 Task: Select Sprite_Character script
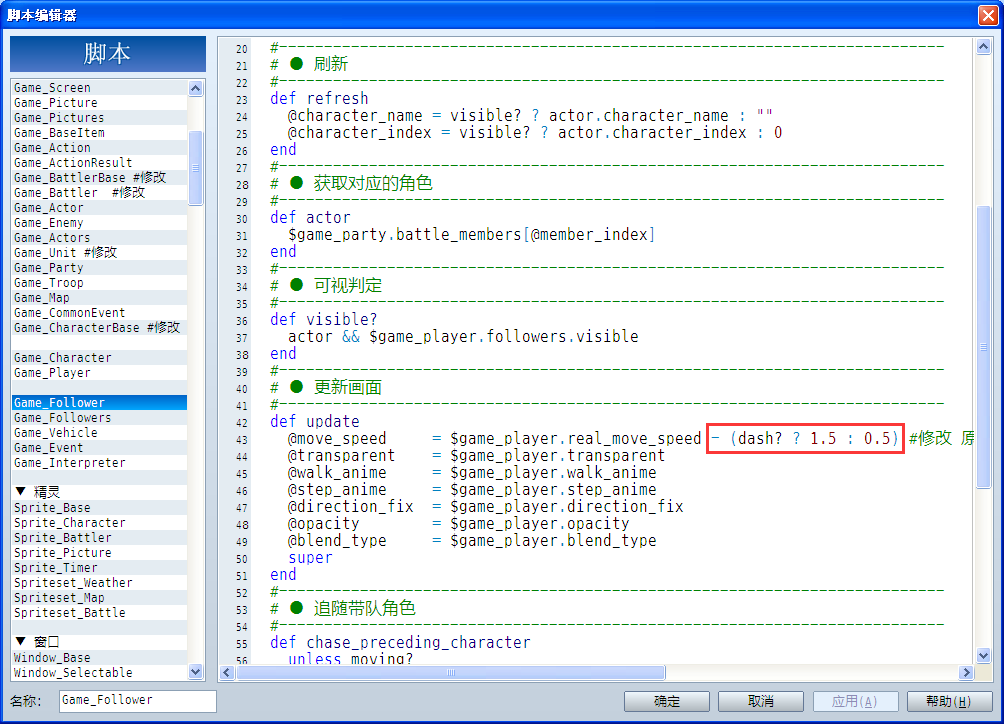[x=99, y=522]
